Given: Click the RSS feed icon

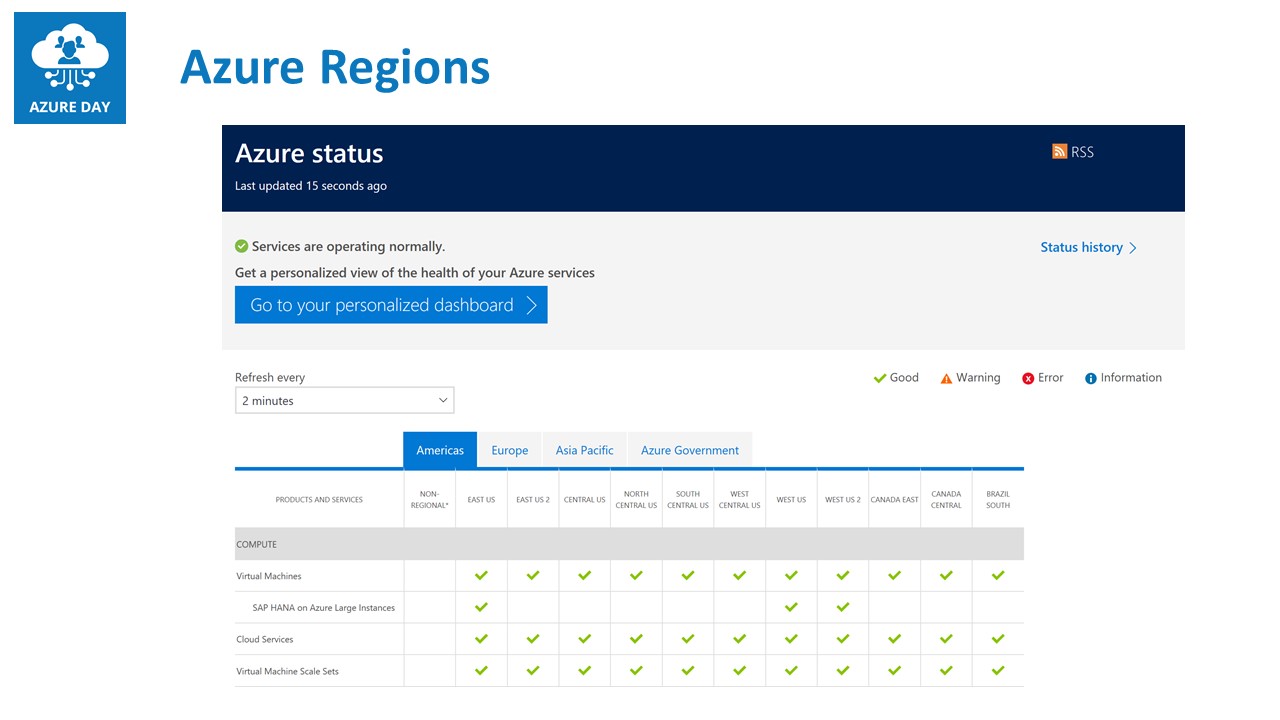Looking at the screenshot, I should click(x=1060, y=151).
